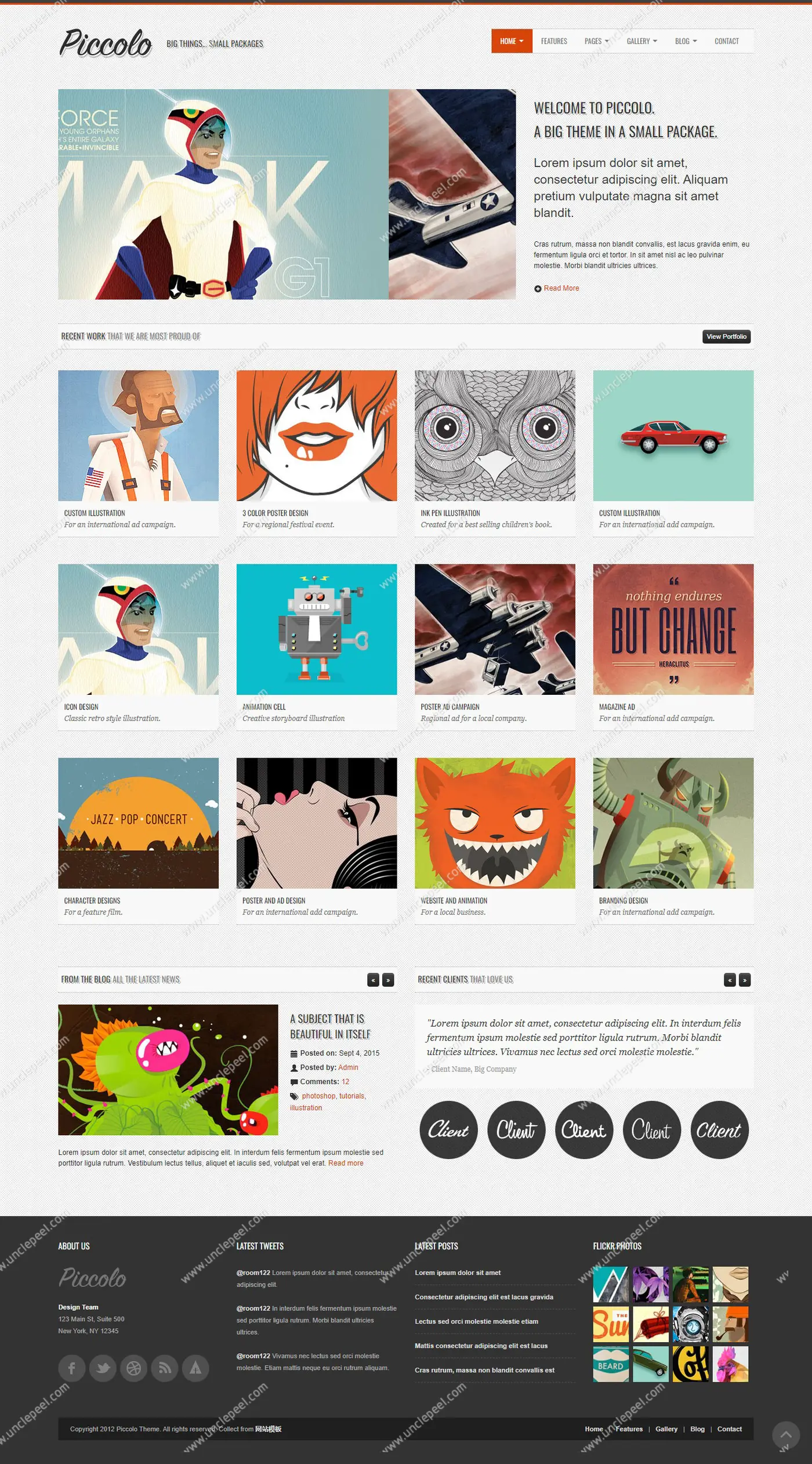Viewport: 812px width, 1464px height.
Task: Click the View Portfolio button
Action: tap(727, 336)
